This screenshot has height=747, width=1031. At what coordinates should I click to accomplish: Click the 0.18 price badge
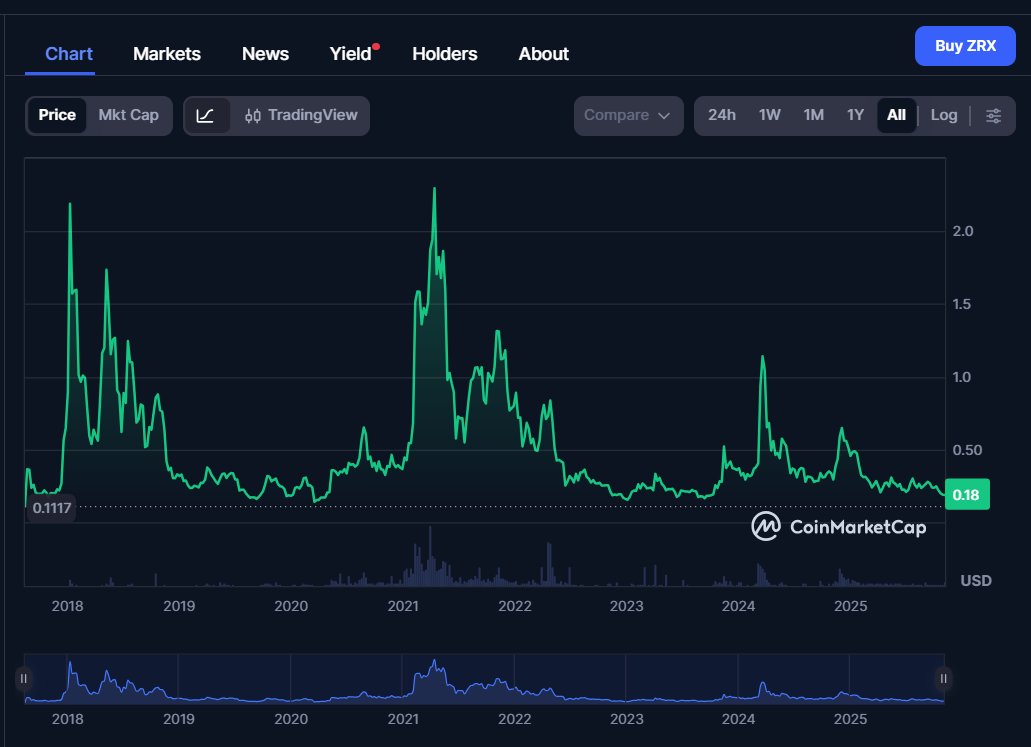click(x=966, y=493)
